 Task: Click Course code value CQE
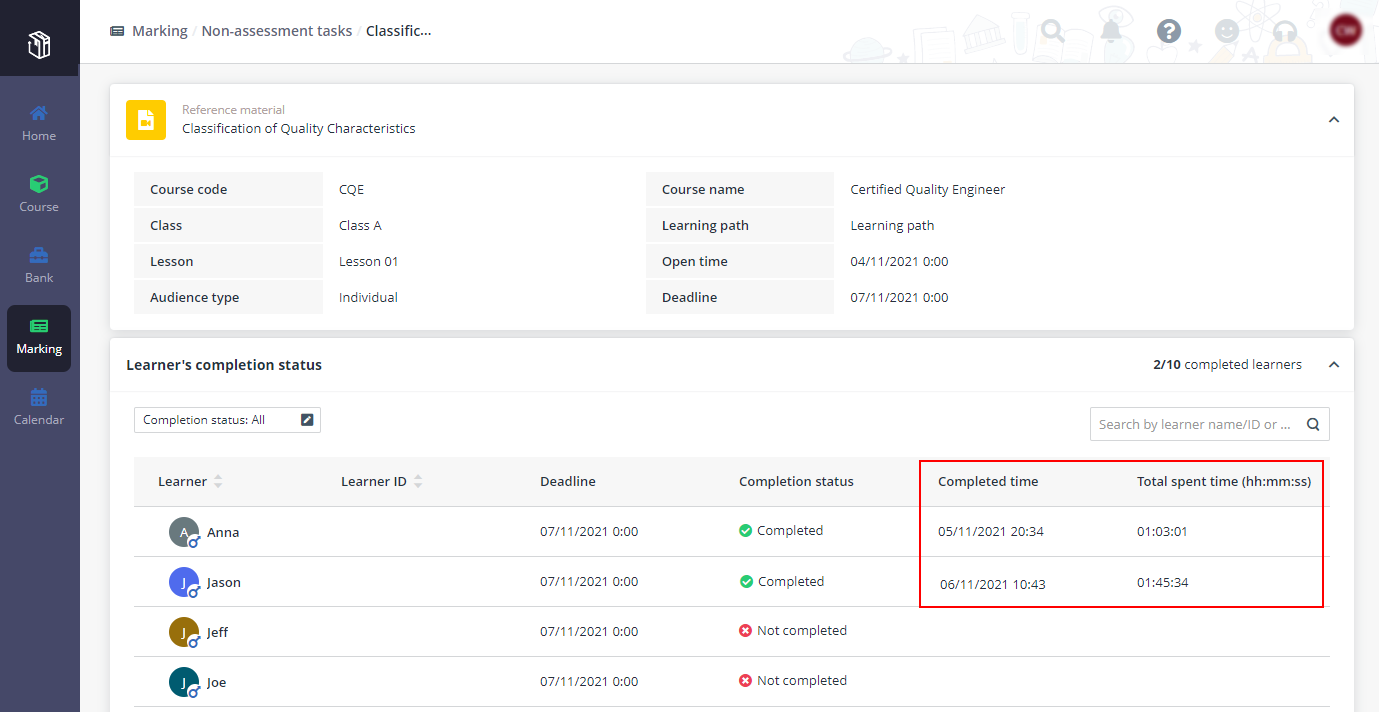(351, 189)
